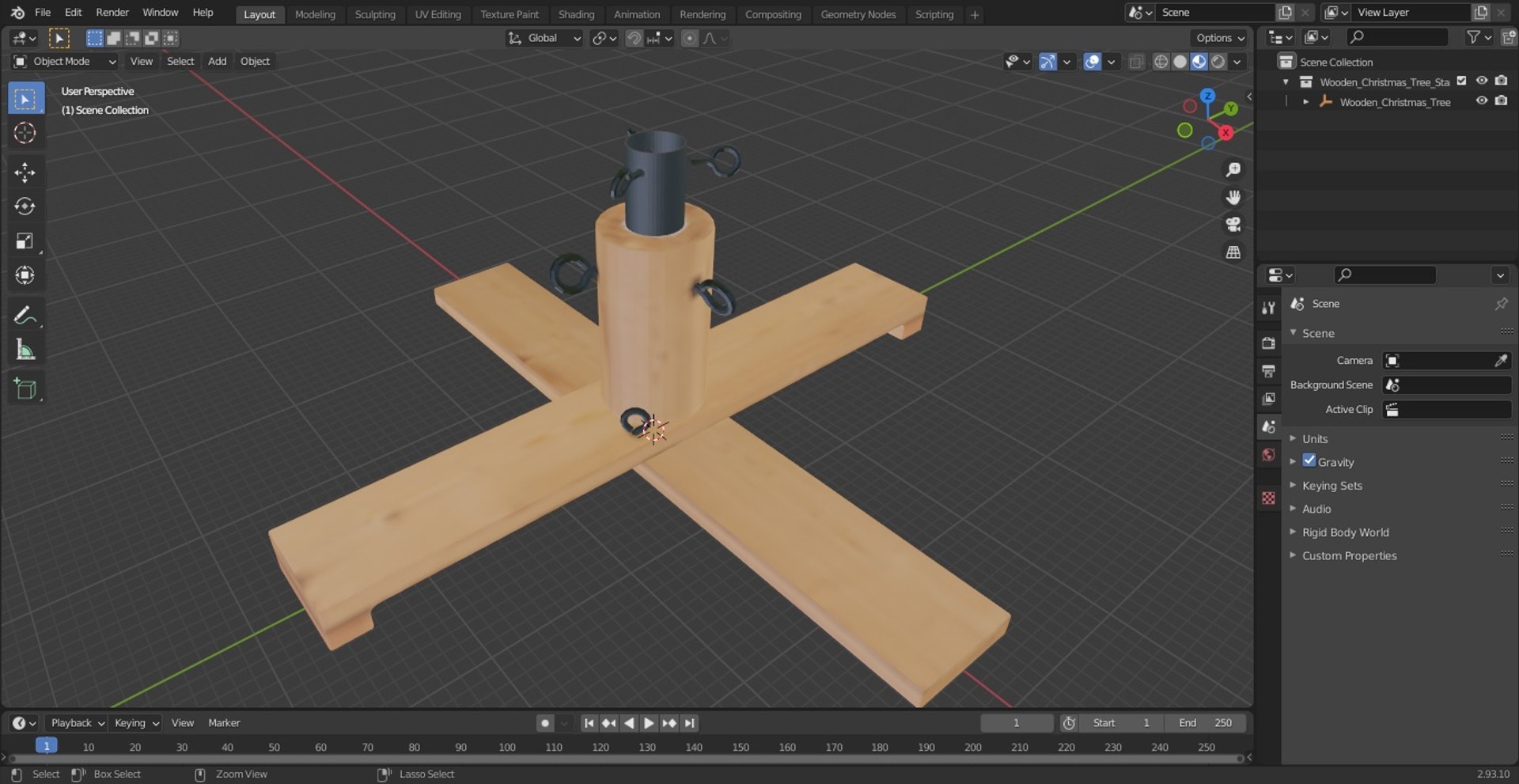Switch to the Shading workspace tab
This screenshot has height=784, width=1519.
(576, 14)
